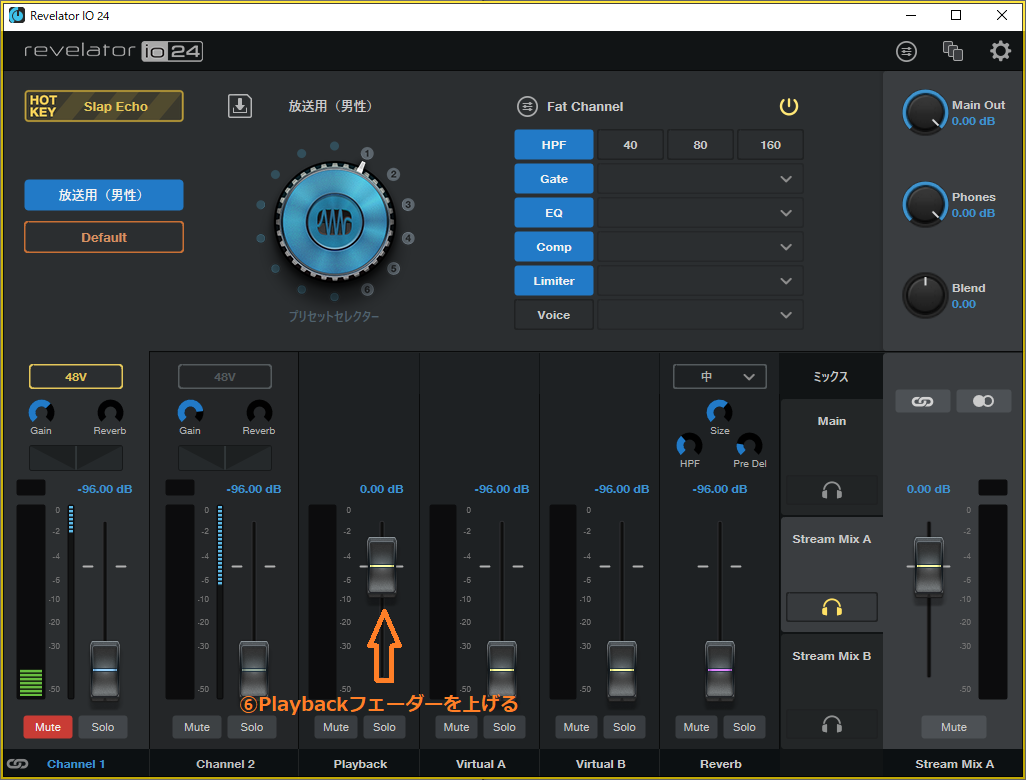Mute Channel 2
This screenshot has width=1026, height=780.
197,727
